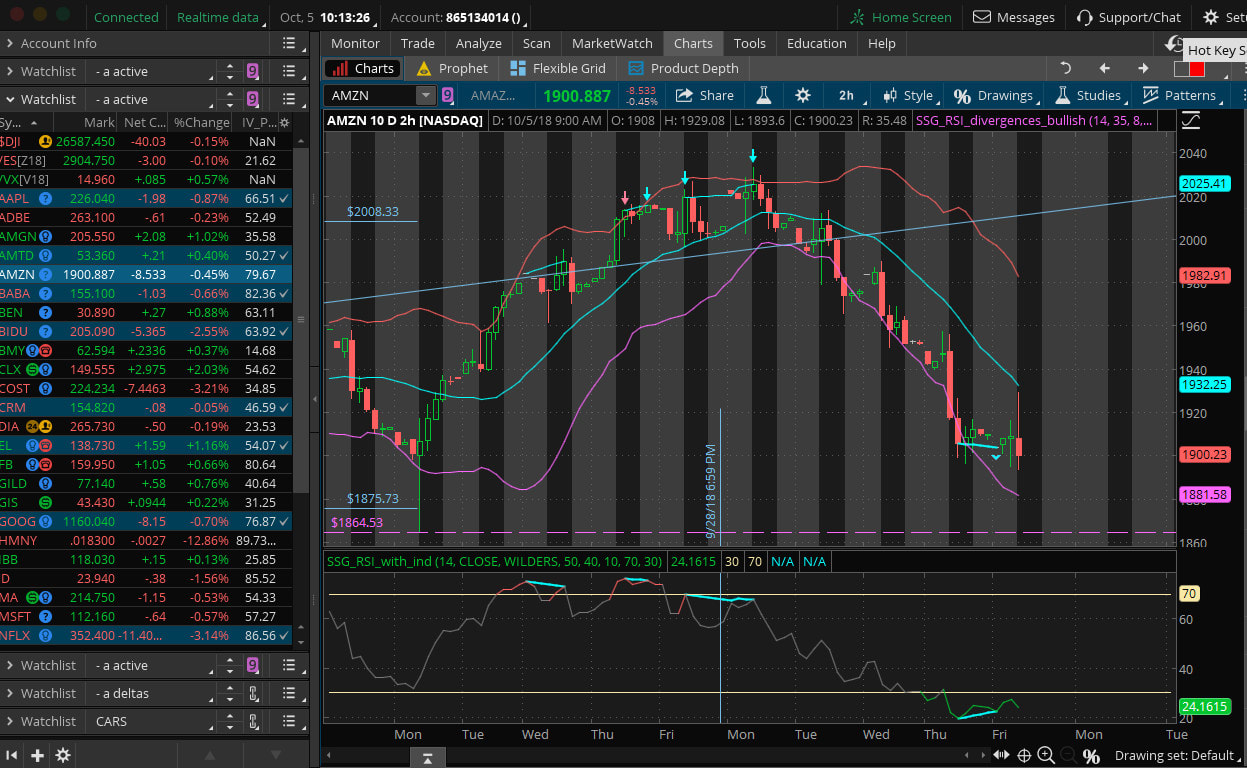Screen dimensions: 1247x768
Task: Click the chart horizontal scrollbar's expand button
Action: 427,757
